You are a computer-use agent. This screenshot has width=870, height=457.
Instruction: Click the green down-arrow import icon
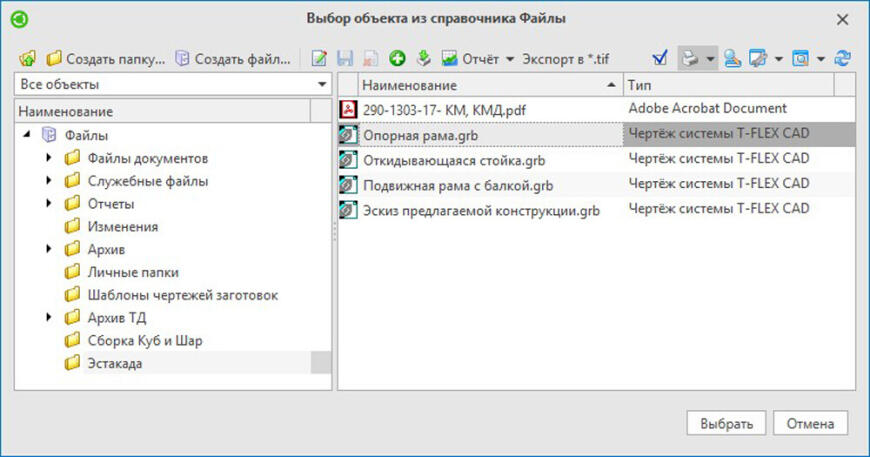coord(423,58)
